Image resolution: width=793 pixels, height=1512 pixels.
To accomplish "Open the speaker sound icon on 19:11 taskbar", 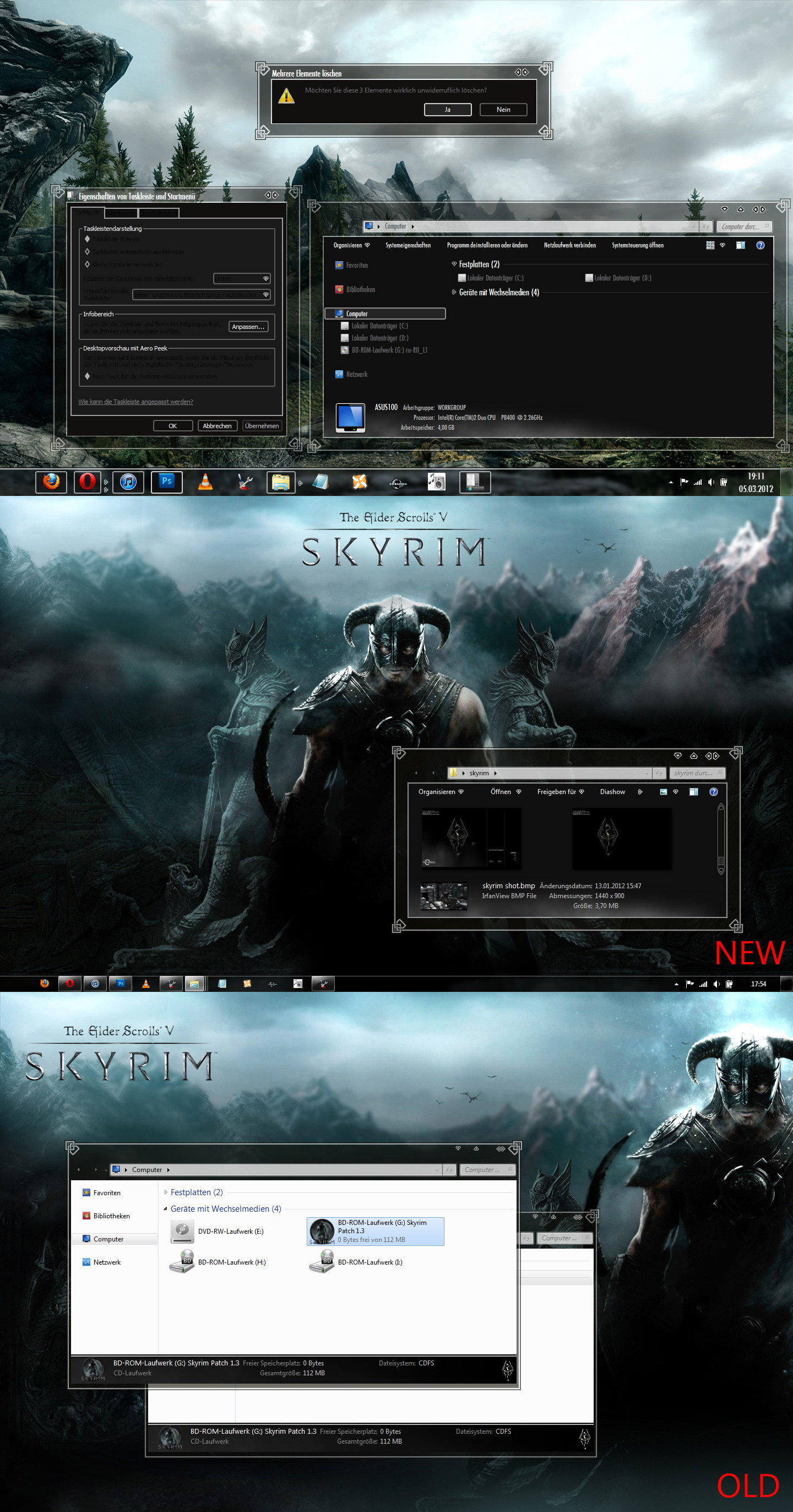I will point(436,482).
